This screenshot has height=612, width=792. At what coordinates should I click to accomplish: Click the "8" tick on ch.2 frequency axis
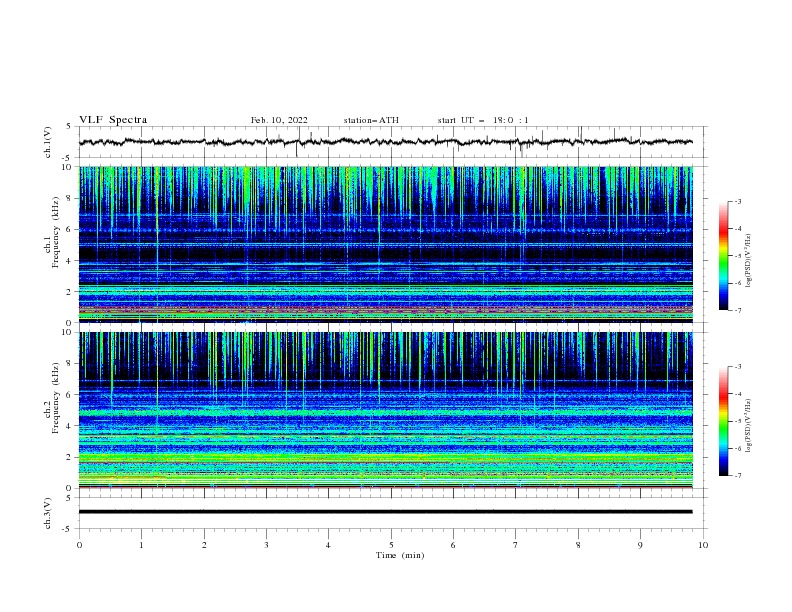(x=70, y=364)
